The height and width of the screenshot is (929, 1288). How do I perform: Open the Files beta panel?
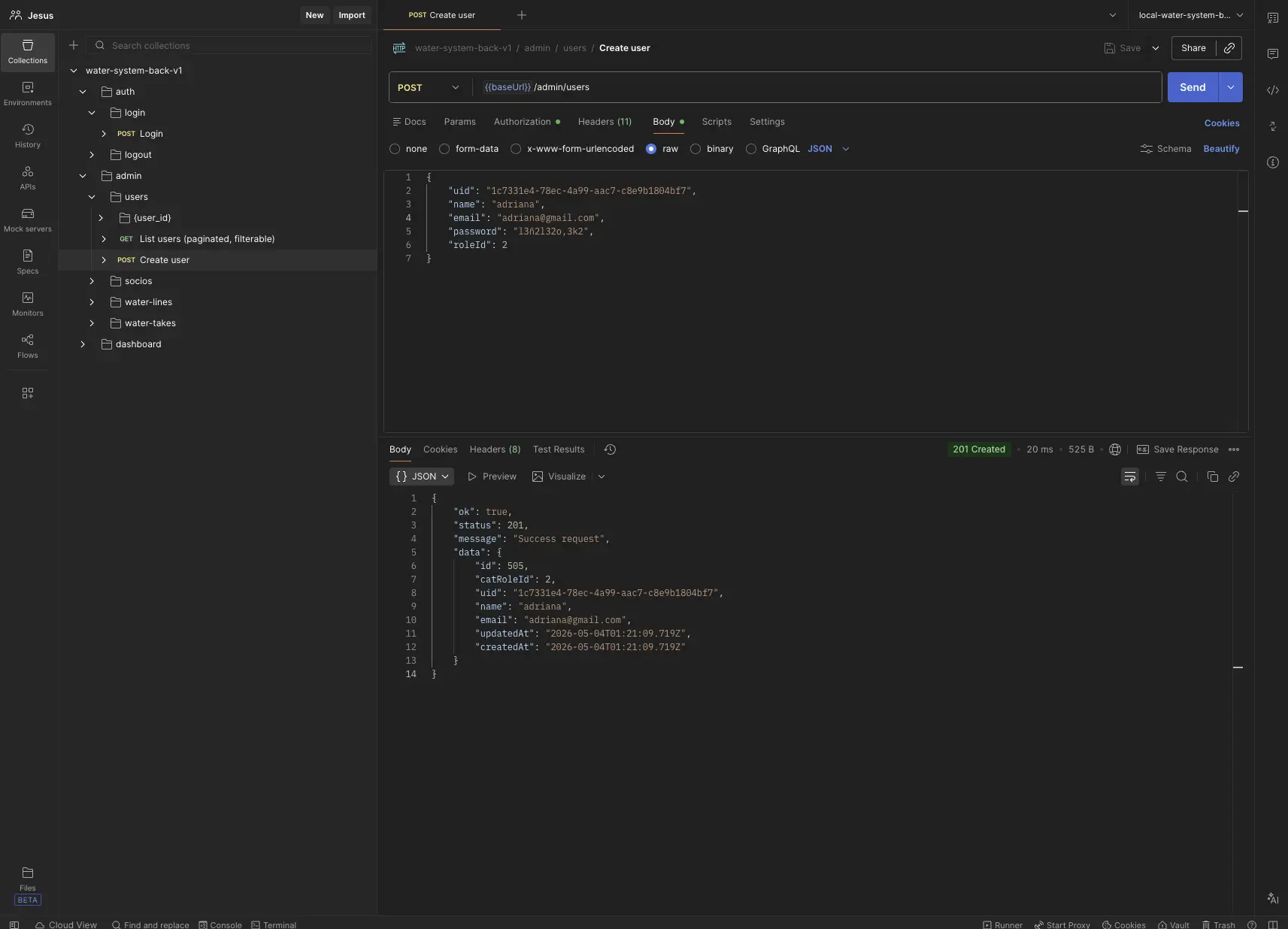(x=28, y=885)
